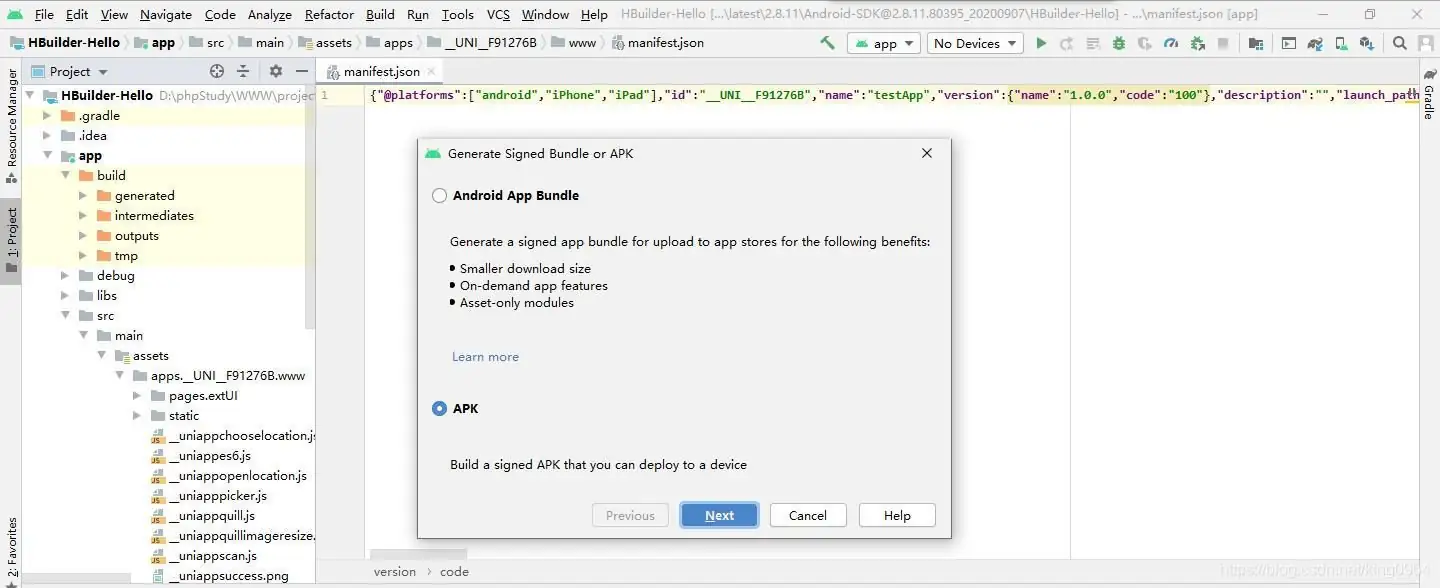The image size is (1440, 588).
Task: Run the app using the green play icon
Action: (1041, 43)
